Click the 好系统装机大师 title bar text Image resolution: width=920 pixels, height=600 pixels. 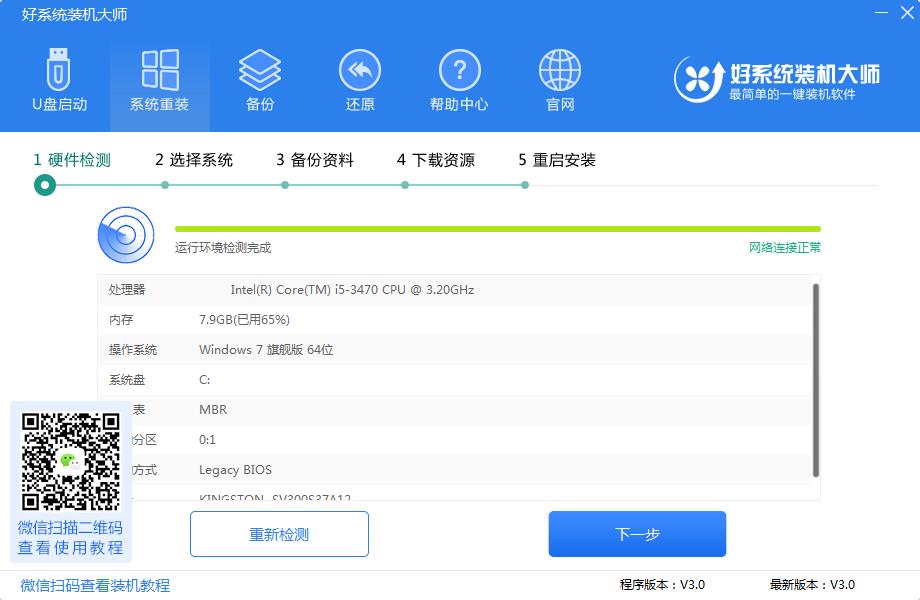point(75,15)
